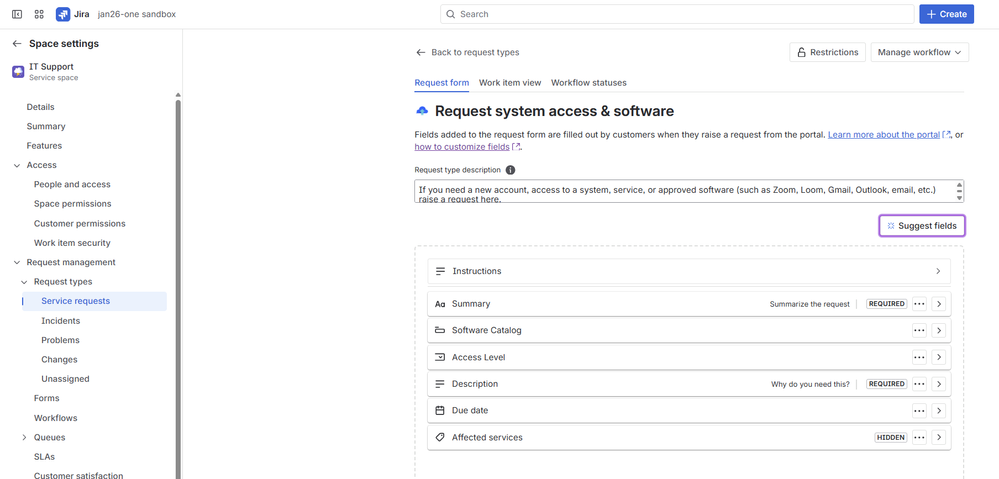
Task: Click the back arrow beside Space settings
Action: [x=17, y=43]
